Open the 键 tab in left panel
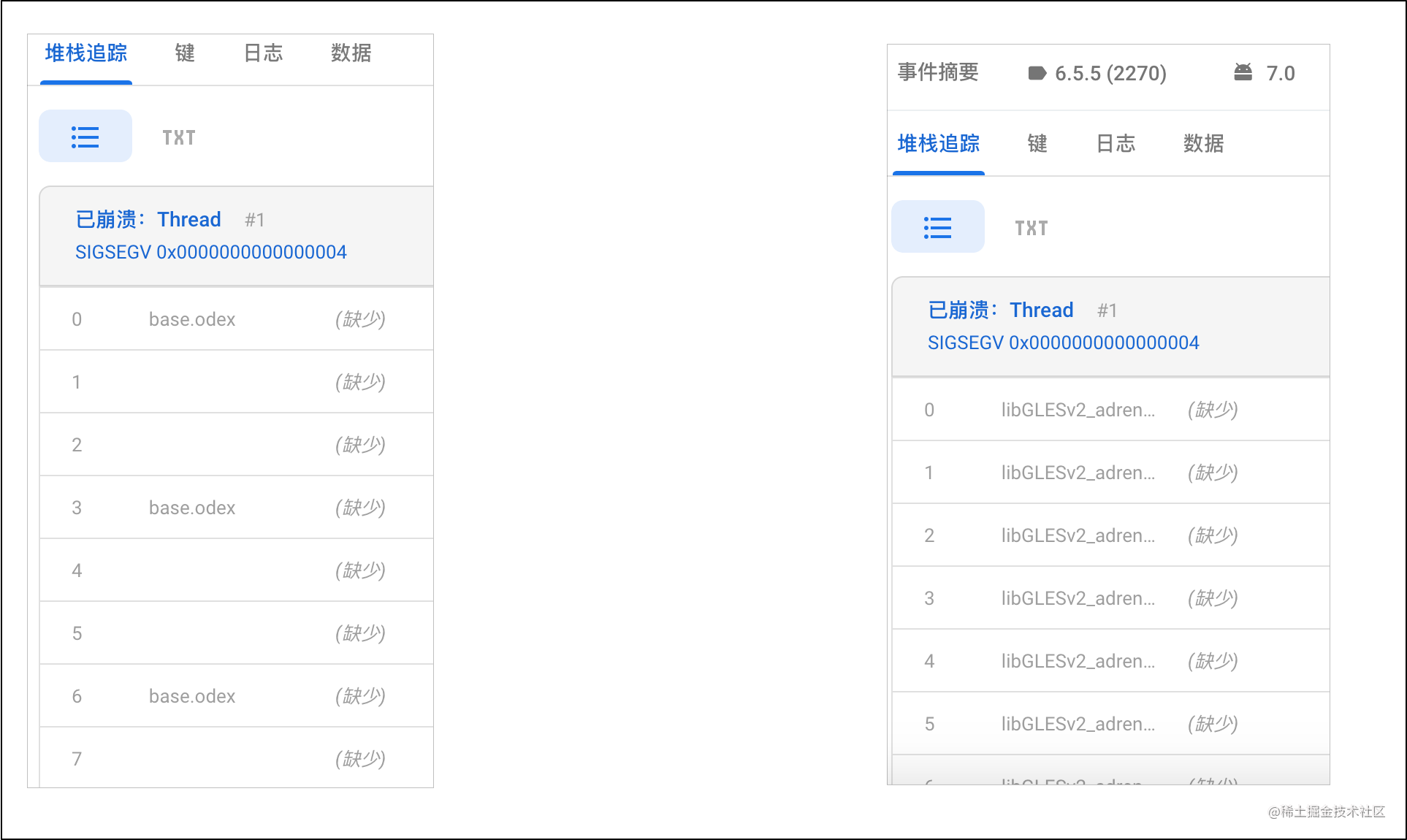 coord(183,53)
